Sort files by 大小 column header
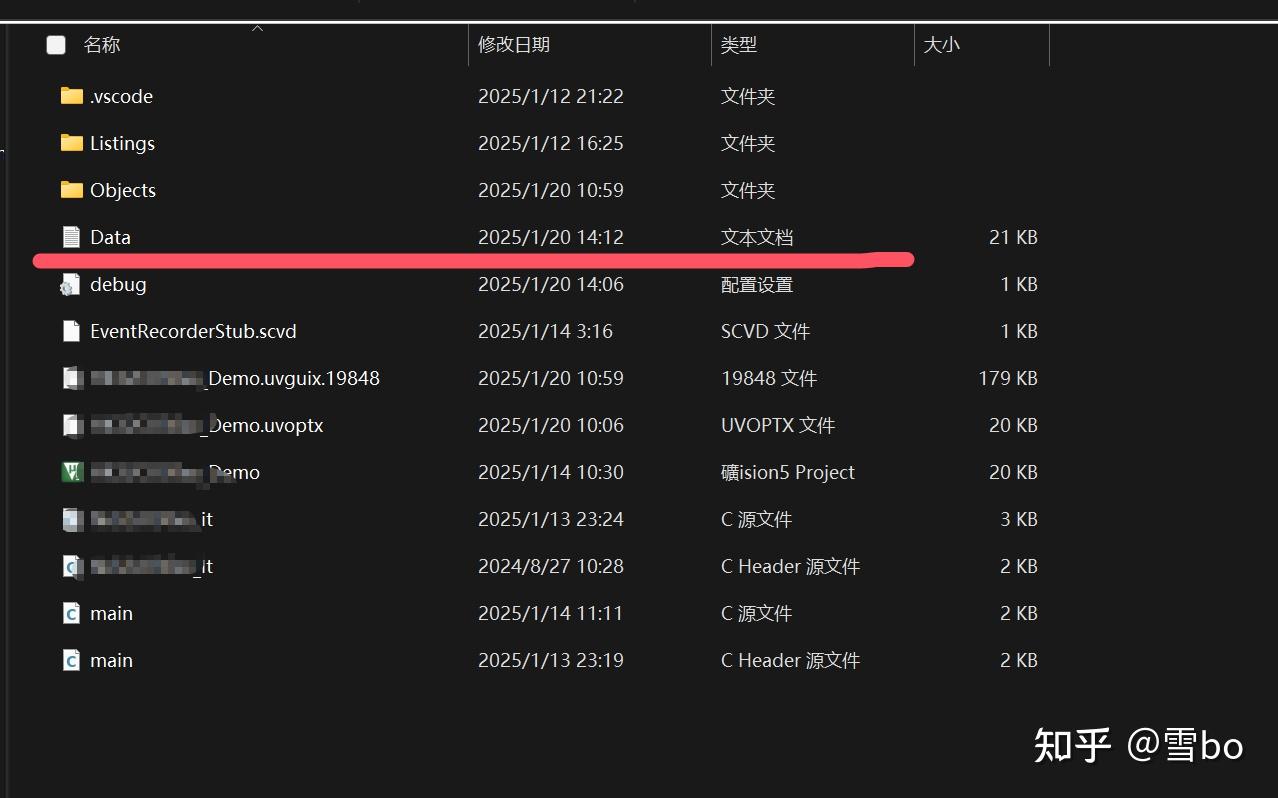This screenshot has height=798, width=1278. (x=941, y=45)
